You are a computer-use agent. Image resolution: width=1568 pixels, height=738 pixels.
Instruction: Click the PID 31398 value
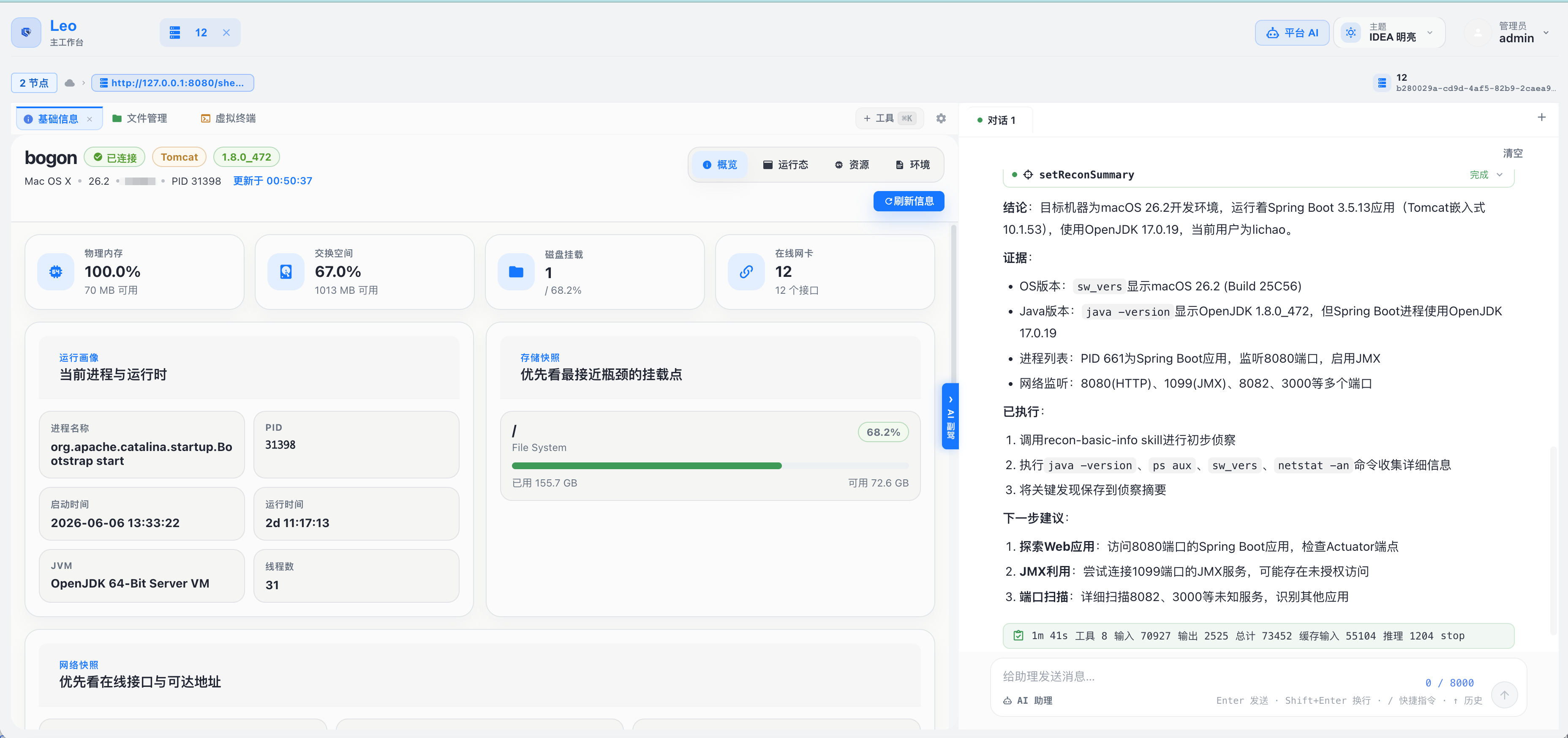[280, 445]
